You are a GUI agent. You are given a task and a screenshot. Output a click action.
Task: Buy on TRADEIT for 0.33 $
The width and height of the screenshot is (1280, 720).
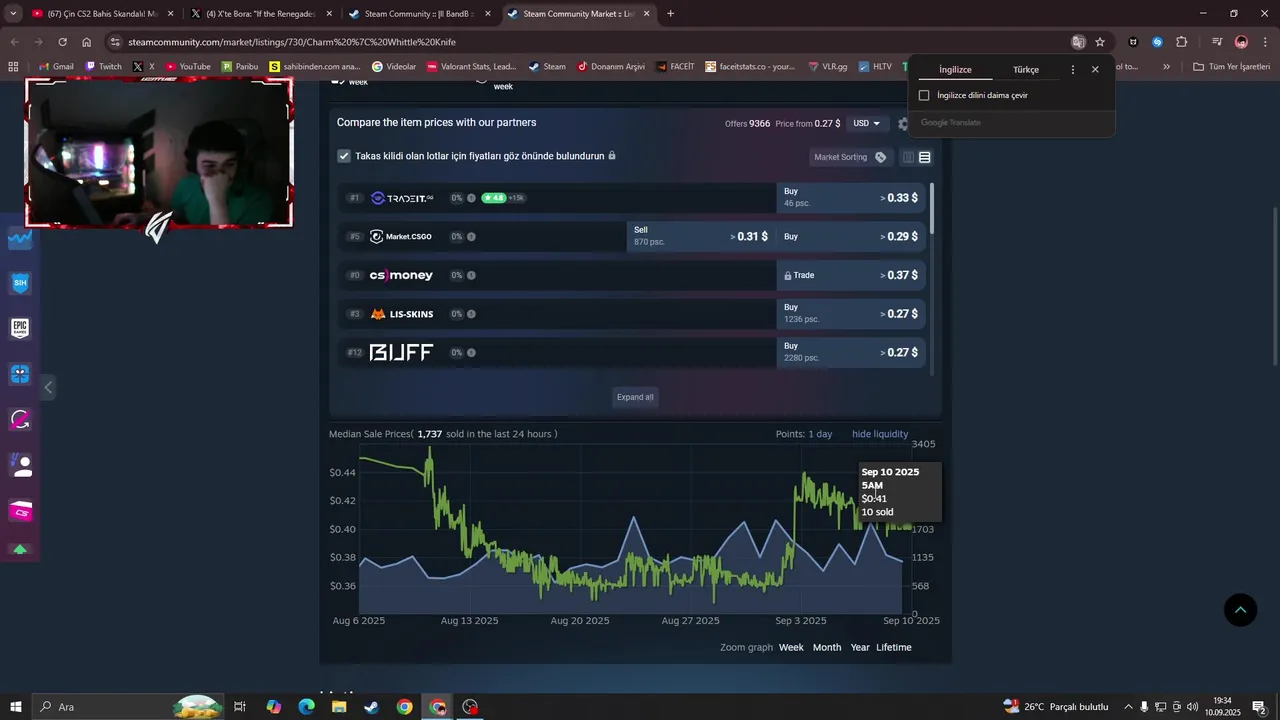pos(850,198)
